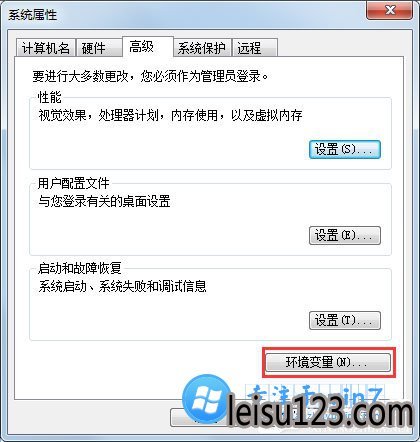This screenshot has height=442, width=420.
Task: Click the 用户配置文件 group label
Action: pyautogui.click(x=73, y=183)
